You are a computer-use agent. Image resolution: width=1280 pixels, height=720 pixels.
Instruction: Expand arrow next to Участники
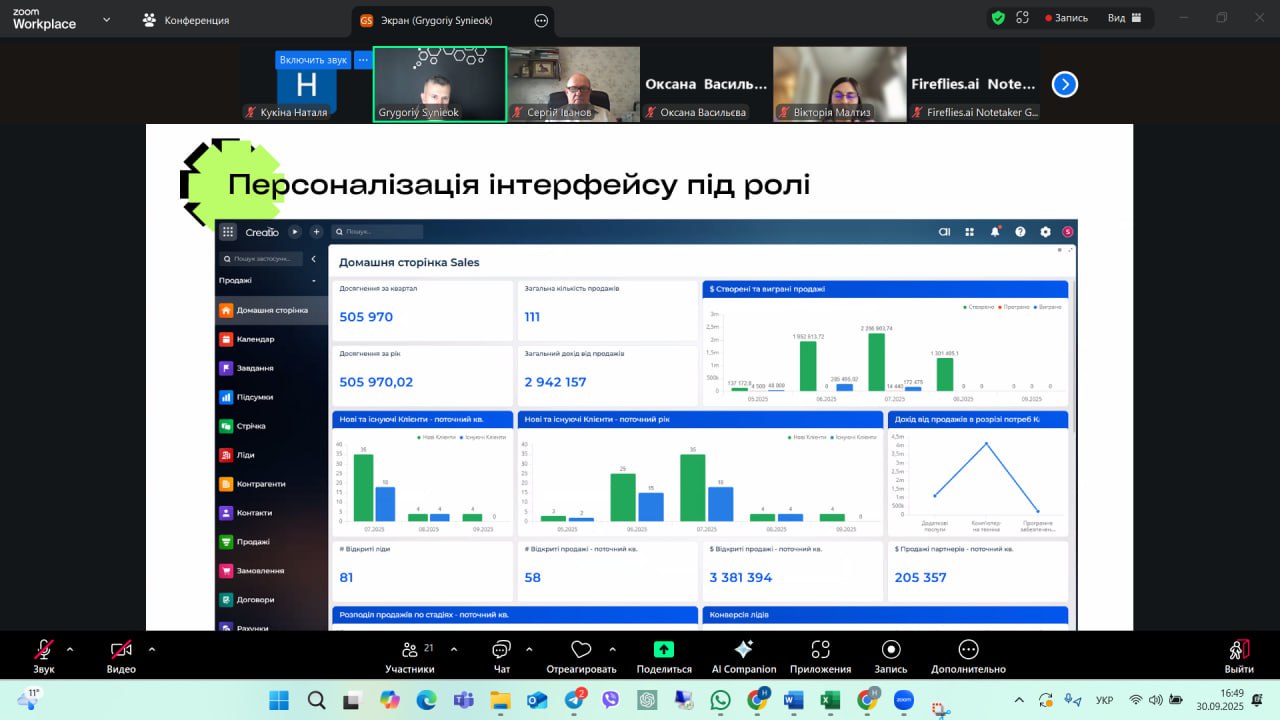click(454, 648)
